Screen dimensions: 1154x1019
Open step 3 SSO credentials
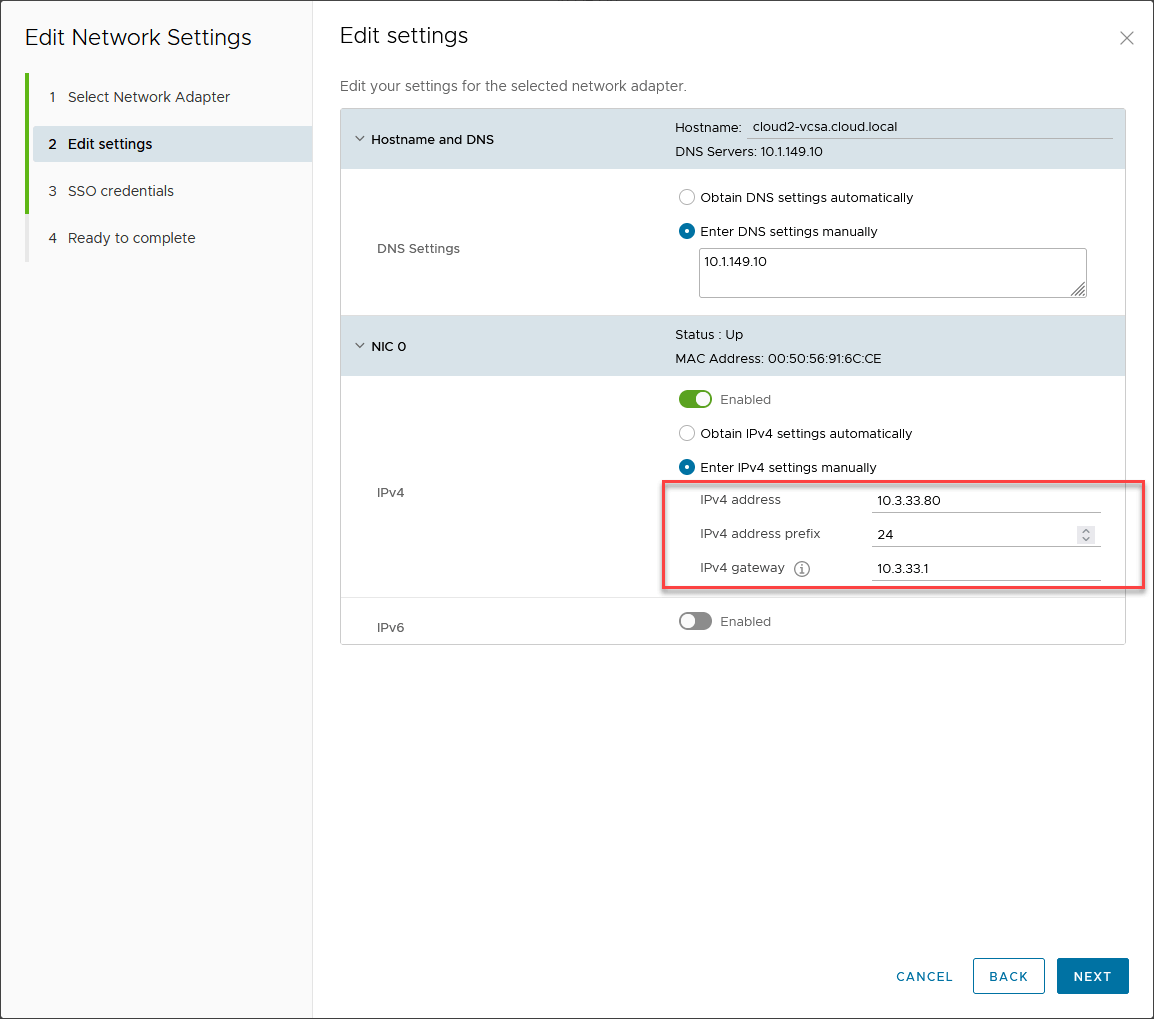120,191
